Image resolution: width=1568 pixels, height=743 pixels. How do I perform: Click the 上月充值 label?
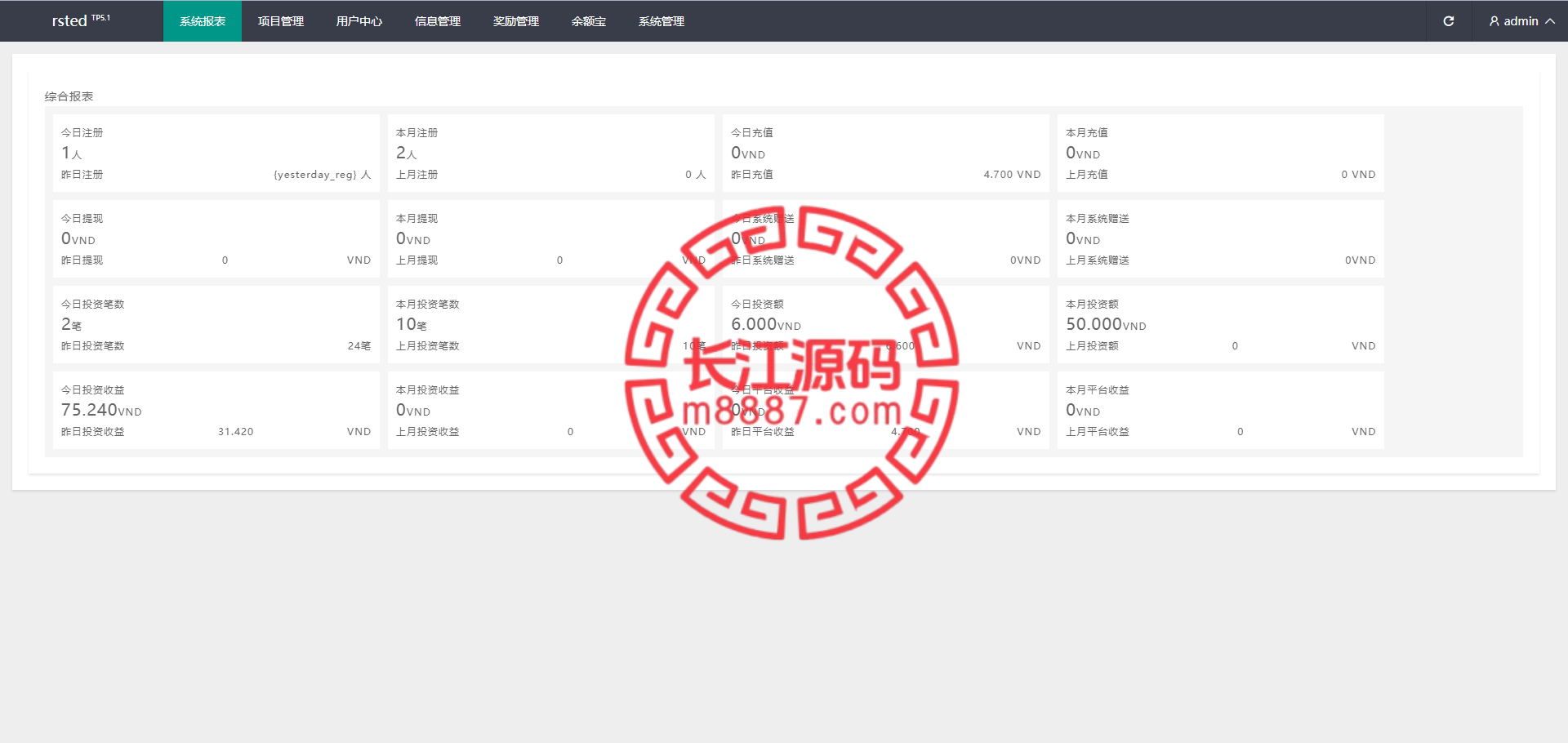pos(1086,175)
